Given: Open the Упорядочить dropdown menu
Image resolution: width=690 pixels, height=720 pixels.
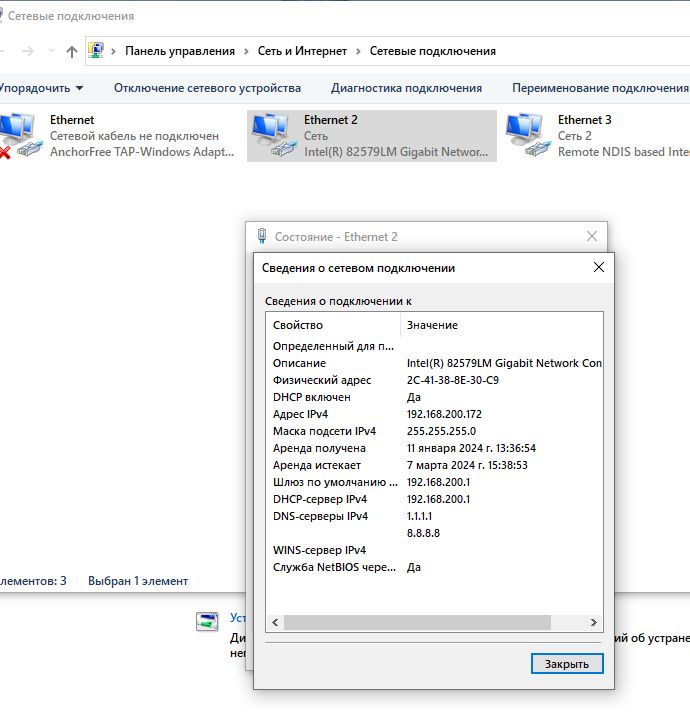Looking at the screenshot, I should pyautogui.click(x=40, y=88).
